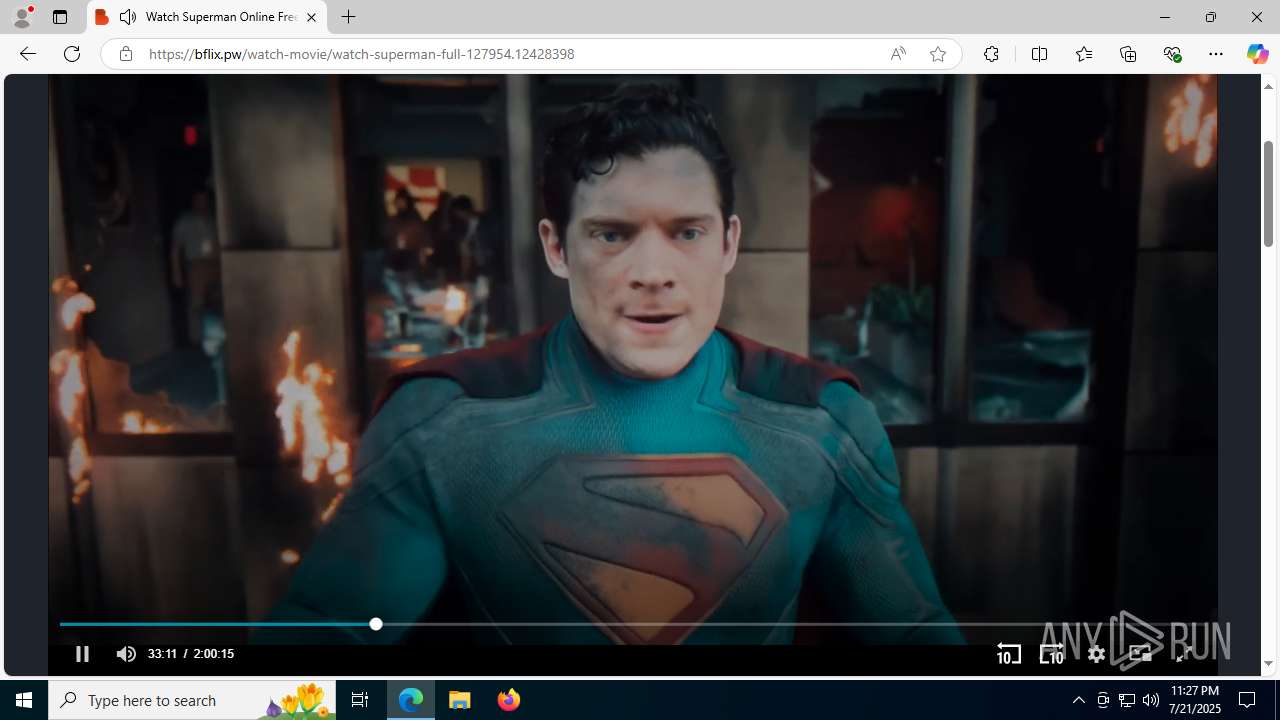Open File Explorer from taskbar
This screenshot has height=720, width=1280.
(x=460, y=700)
